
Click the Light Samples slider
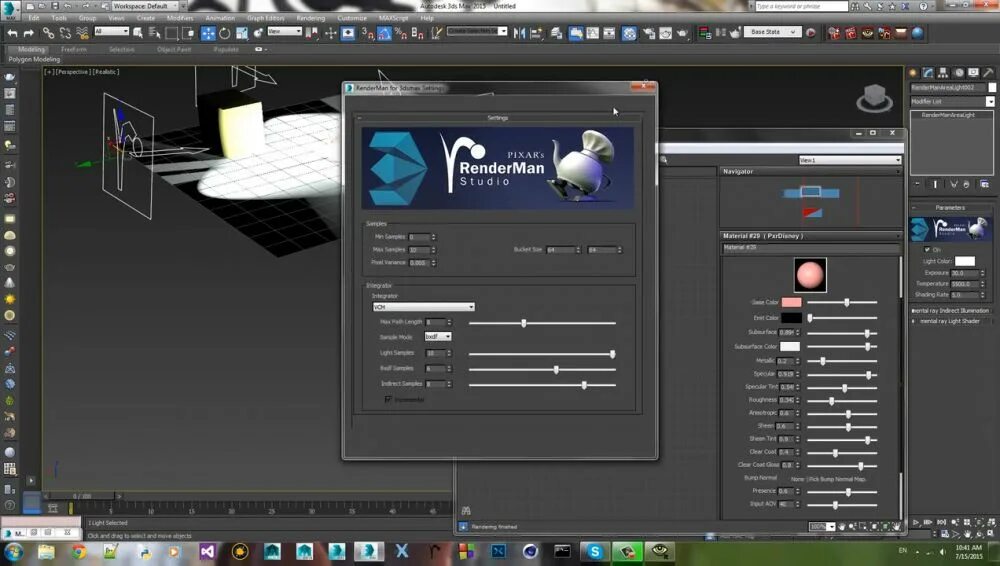point(542,354)
